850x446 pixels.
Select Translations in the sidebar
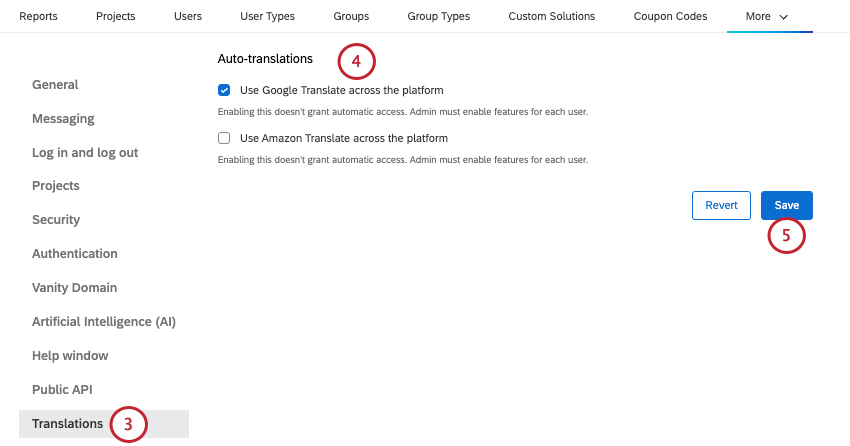(x=67, y=424)
